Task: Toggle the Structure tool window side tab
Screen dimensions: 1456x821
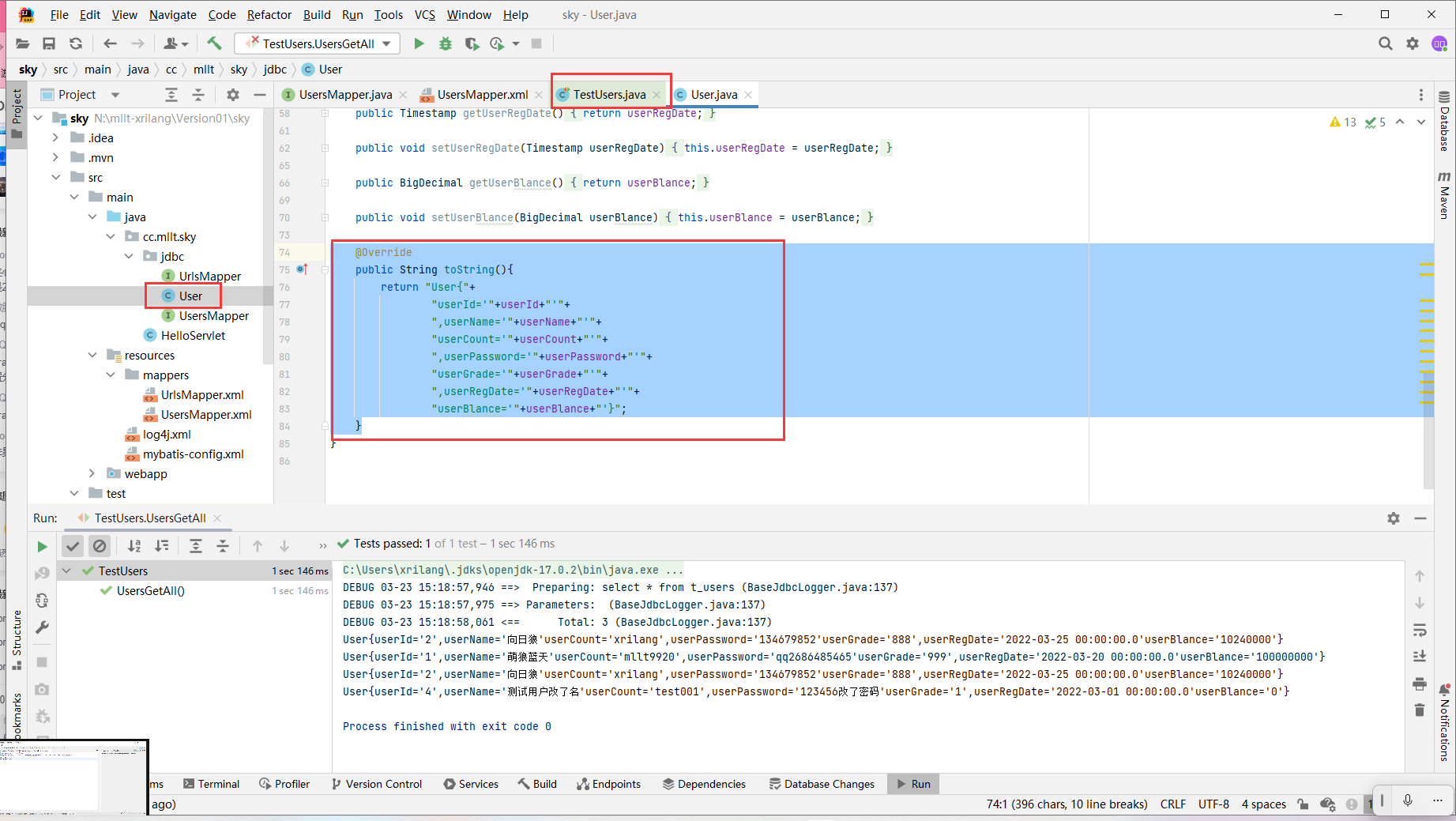Action: coord(17,640)
